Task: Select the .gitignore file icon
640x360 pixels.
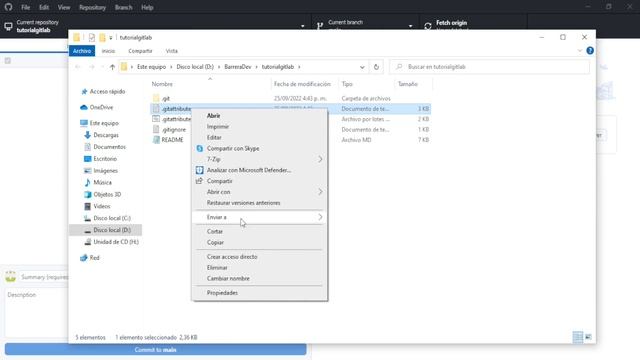Action: [x=156, y=129]
